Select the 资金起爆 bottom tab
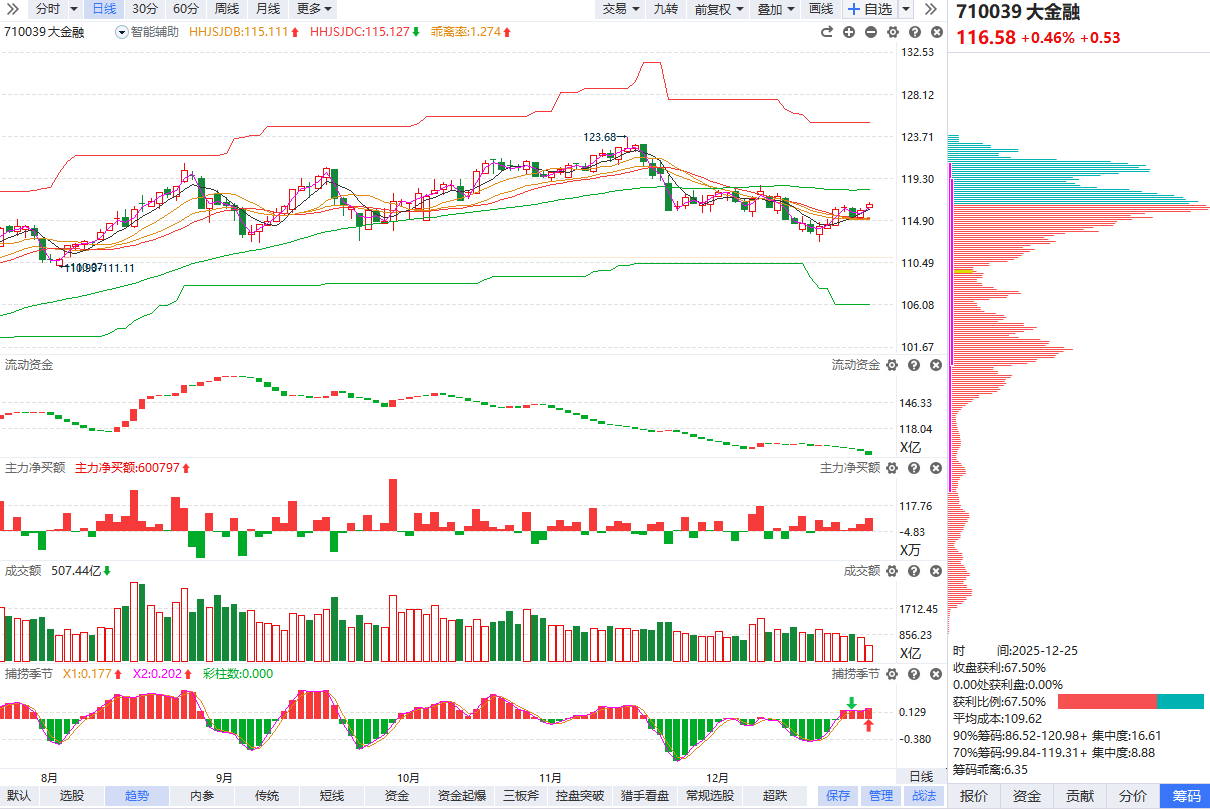1210x810 pixels. 462,796
